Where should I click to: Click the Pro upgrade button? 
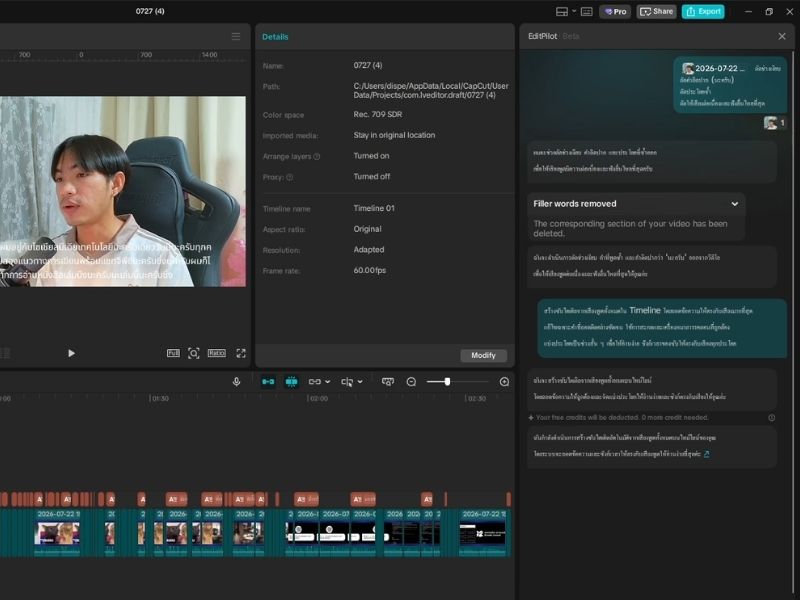coord(615,11)
